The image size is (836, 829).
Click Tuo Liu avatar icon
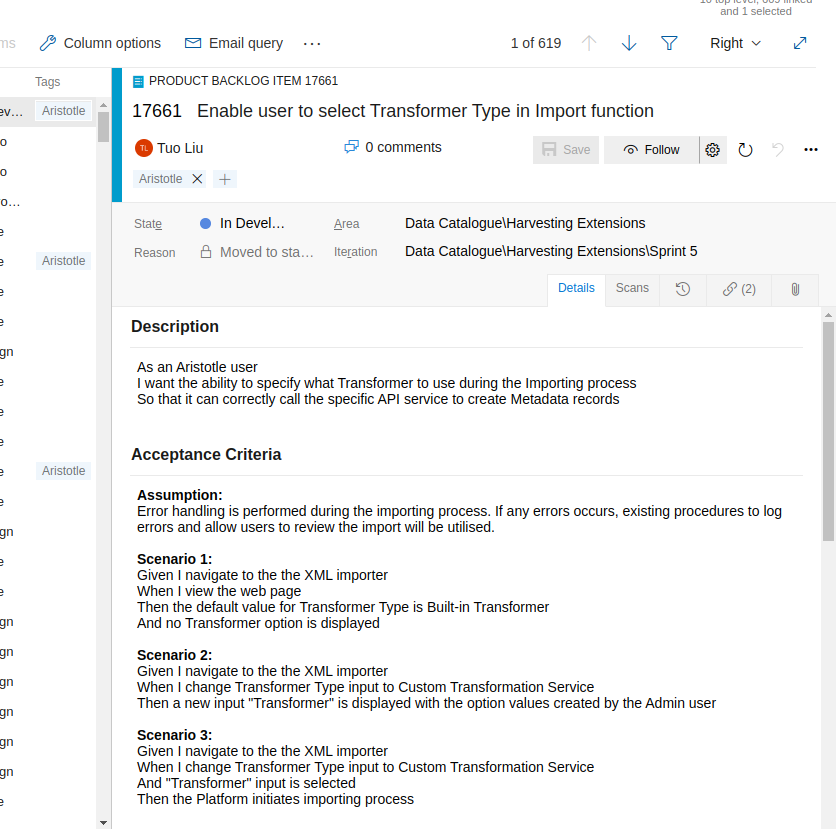(144, 148)
